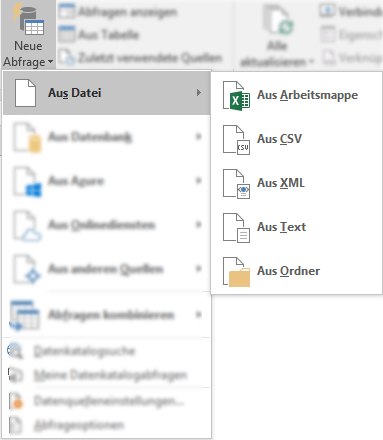This screenshot has width=383, height=440.
Task: Click the Abfragen anzeigen icon
Action: (67, 11)
